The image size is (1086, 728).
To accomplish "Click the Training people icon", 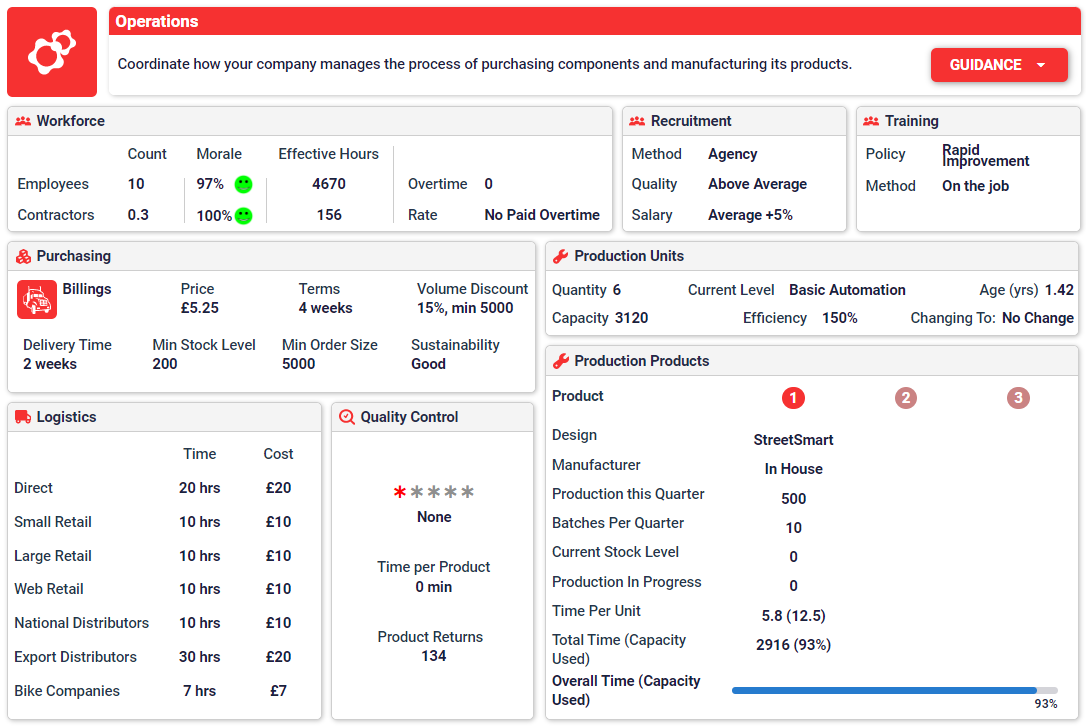I will point(871,121).
